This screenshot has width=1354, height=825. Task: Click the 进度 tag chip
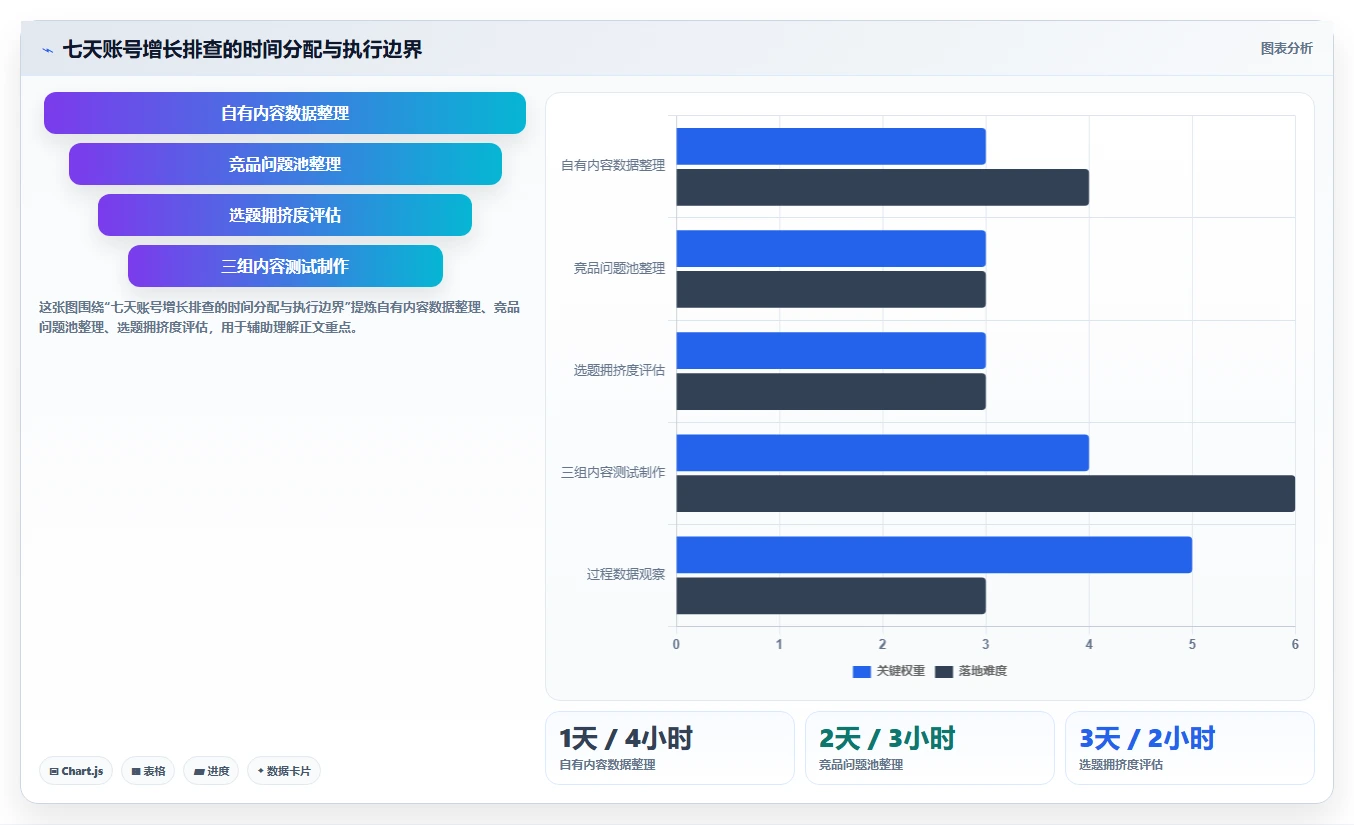click(x=211, y=771)
